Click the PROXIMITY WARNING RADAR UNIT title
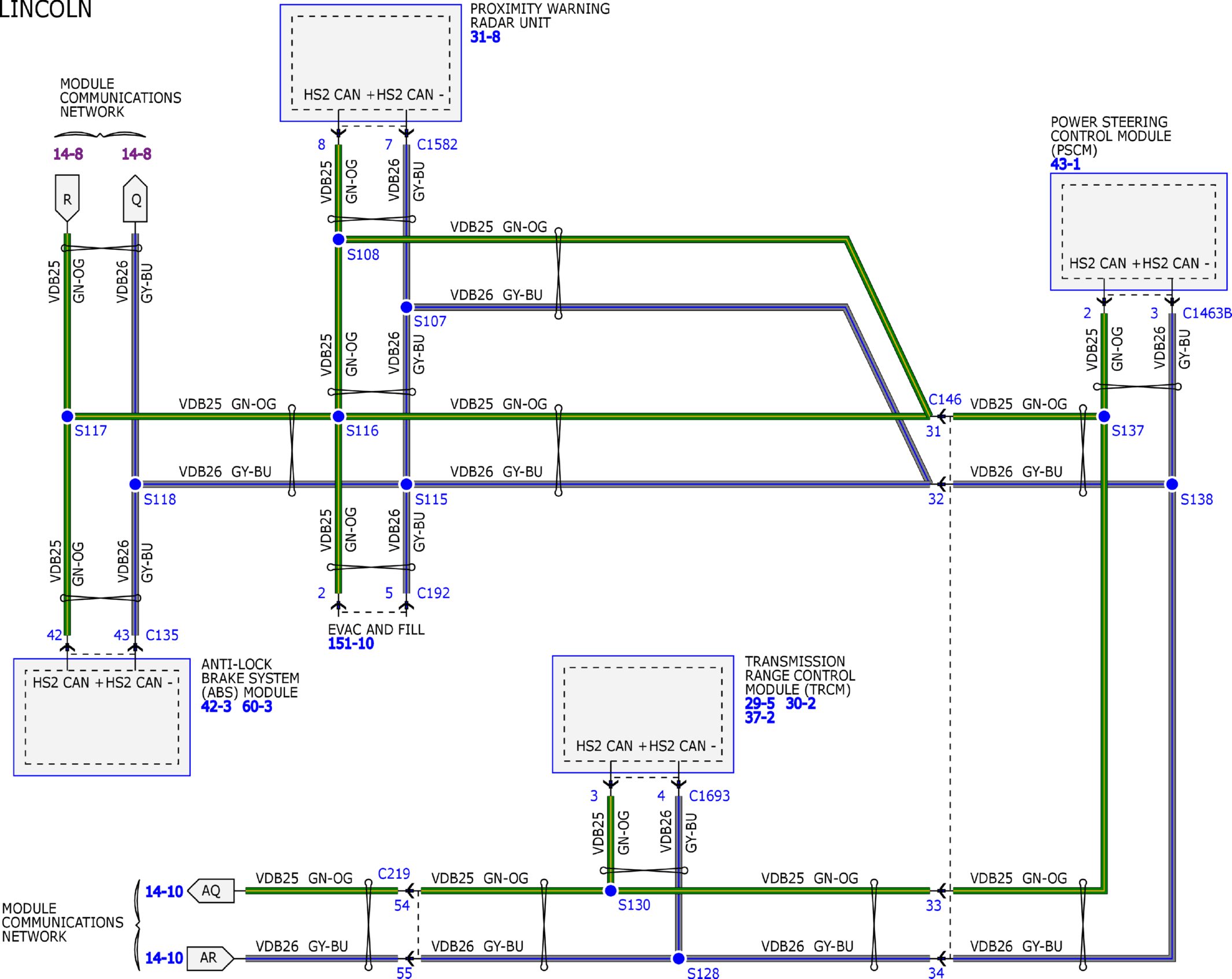 pyautogui.click(x=540, y=16)
